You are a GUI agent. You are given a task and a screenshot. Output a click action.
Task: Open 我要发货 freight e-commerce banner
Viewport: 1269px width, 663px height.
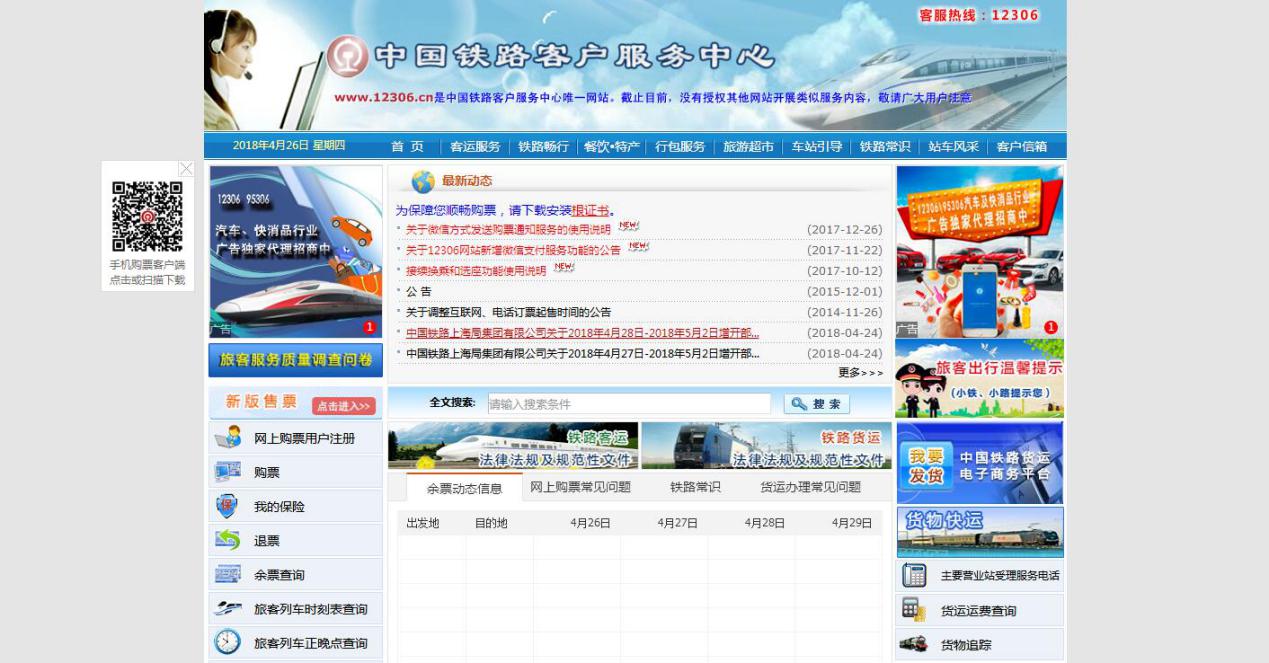[x=980, y=463]
